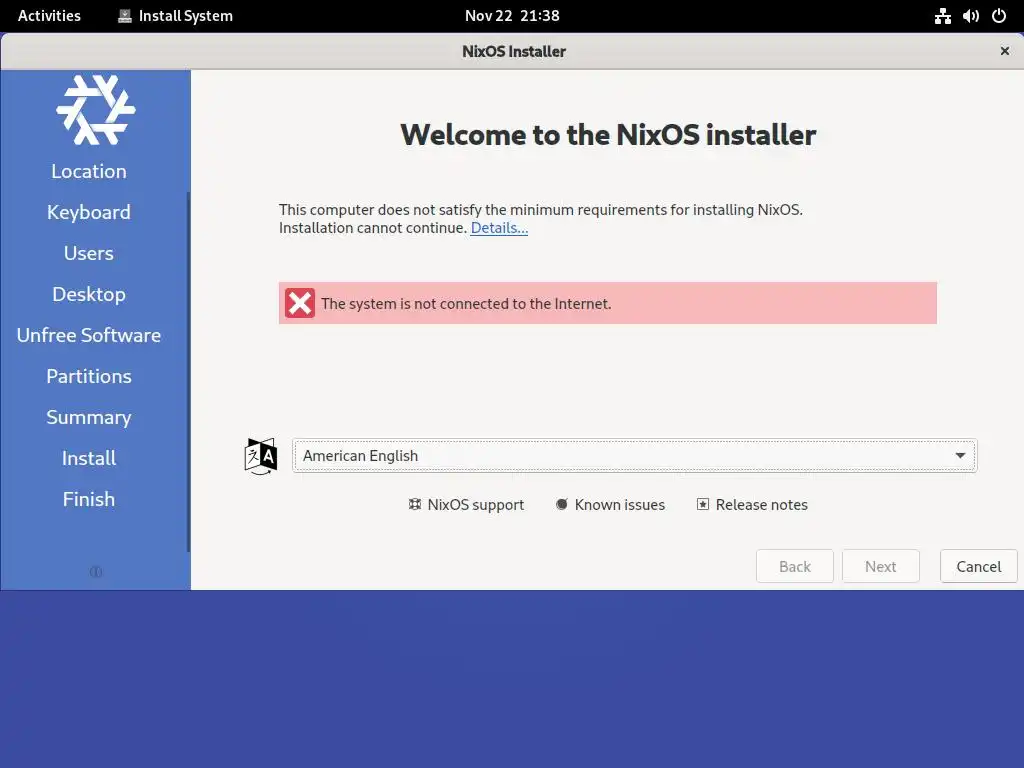Select the Users step in sidebar
1024x768 pixels.
(x=89, y=253)
